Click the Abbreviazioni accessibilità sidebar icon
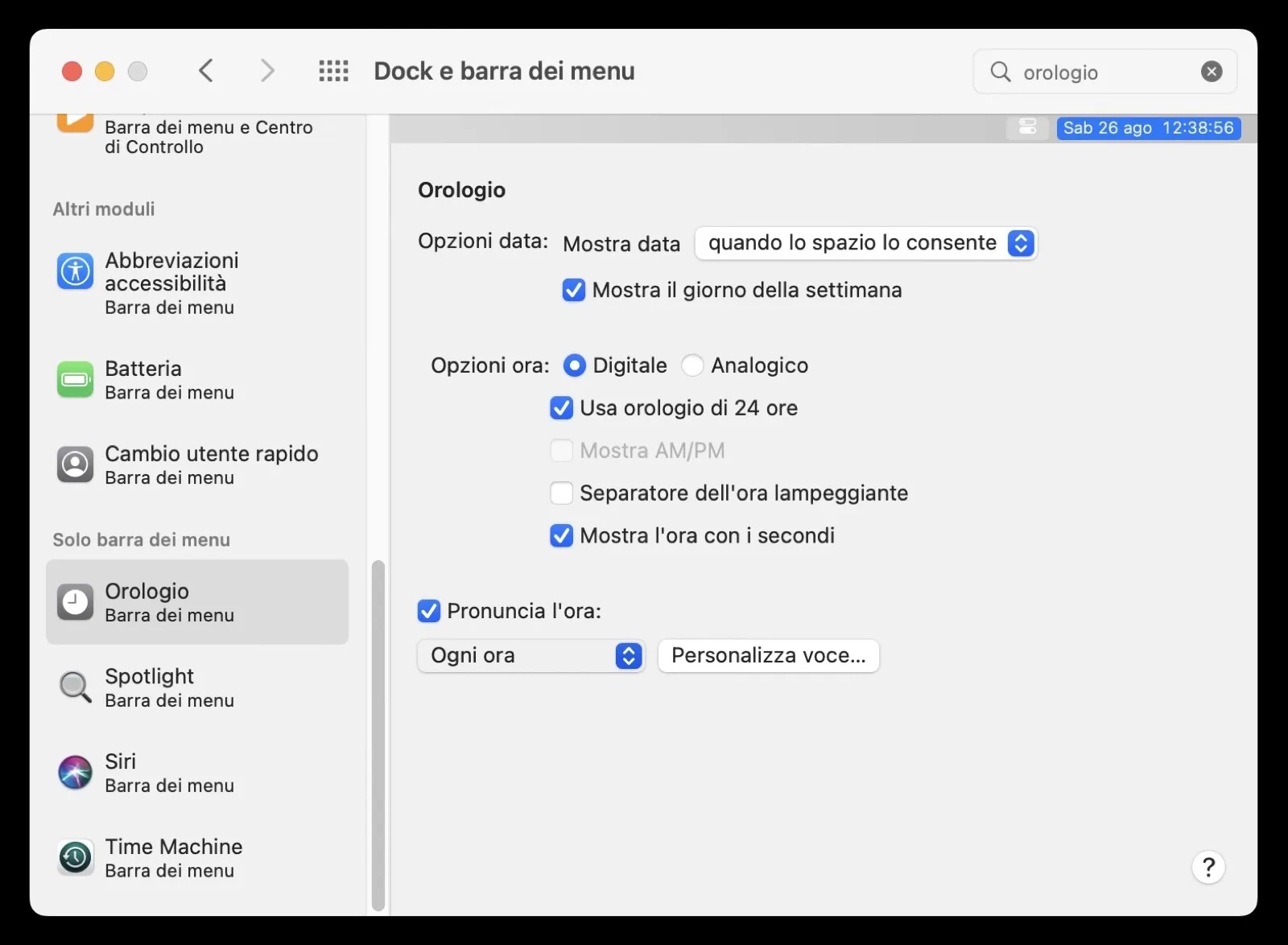This screenshot has height=945, width=1288. [75, 271]
